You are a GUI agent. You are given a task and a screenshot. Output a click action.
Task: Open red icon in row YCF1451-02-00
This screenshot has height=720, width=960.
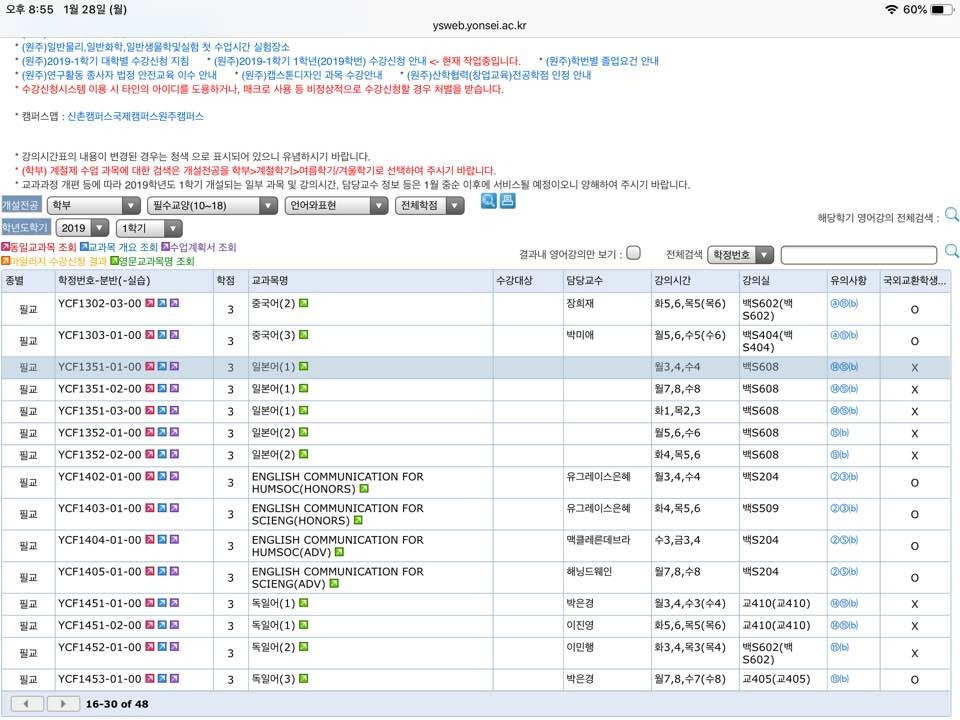150,626
